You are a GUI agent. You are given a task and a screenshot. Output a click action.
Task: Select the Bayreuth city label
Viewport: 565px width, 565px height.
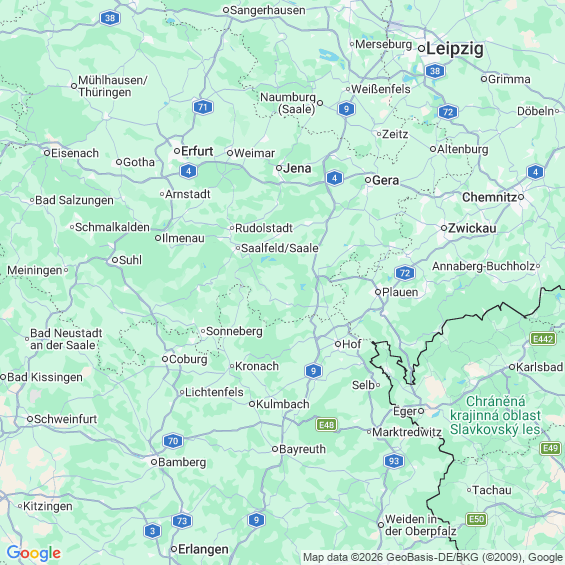click(302, 449)
